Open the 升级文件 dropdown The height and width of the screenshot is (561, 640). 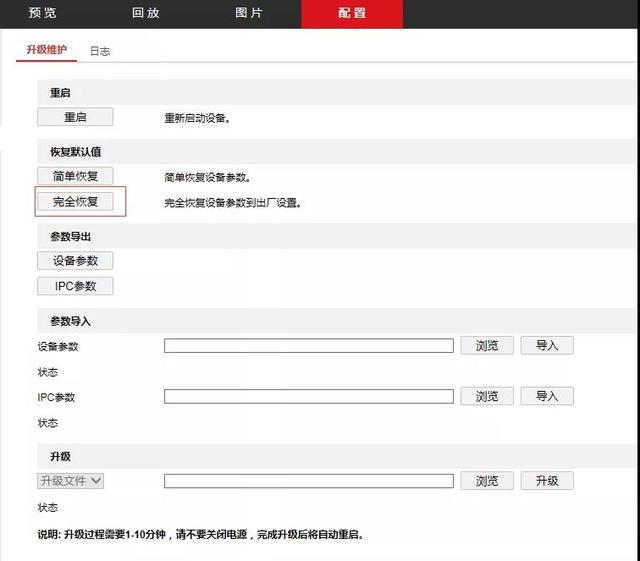pos(70,481)
